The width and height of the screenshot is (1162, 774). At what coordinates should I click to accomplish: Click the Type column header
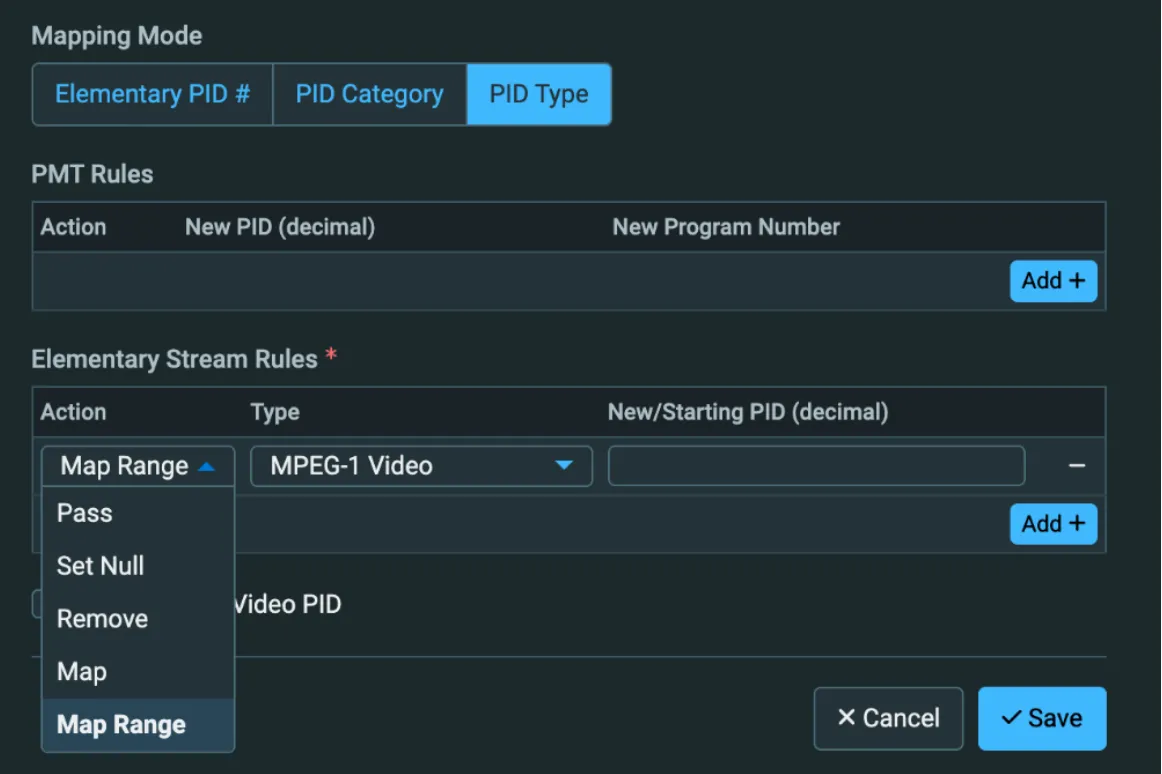point(275,412)
